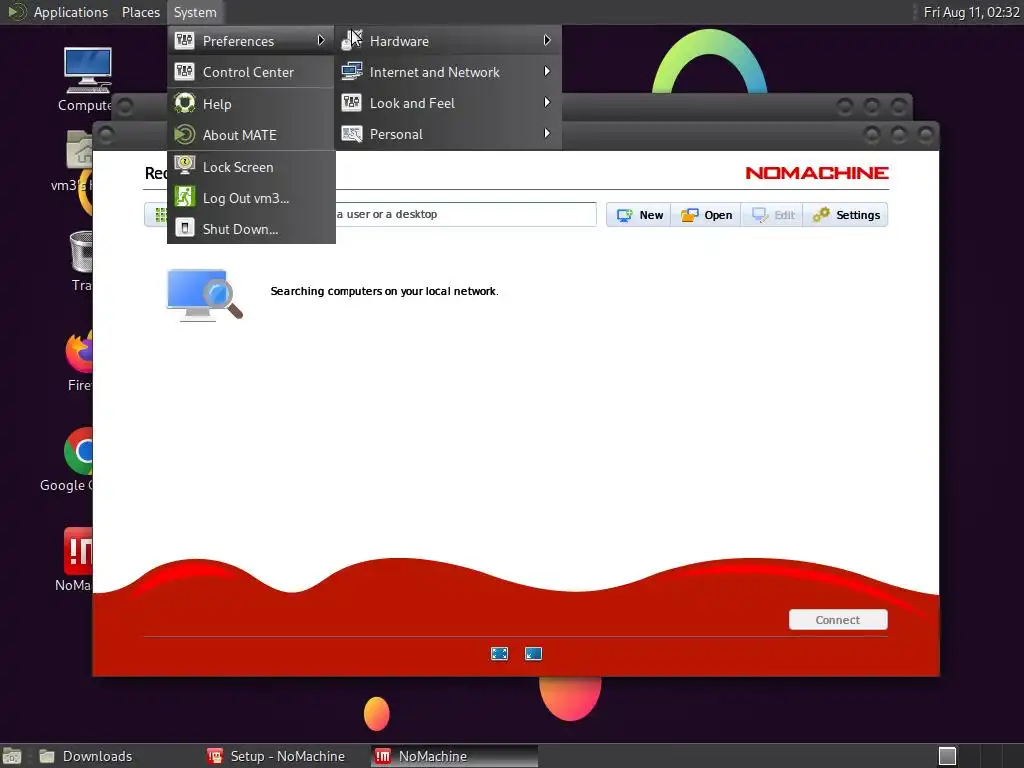
Task: Click the Shut Down power icon
Action: point(185,229)
